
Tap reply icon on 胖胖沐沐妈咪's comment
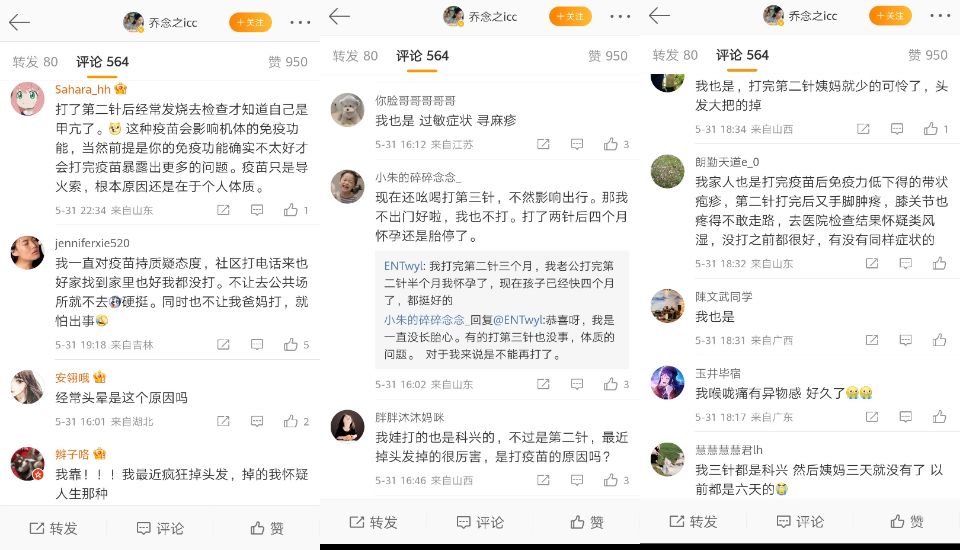[577, 480]
